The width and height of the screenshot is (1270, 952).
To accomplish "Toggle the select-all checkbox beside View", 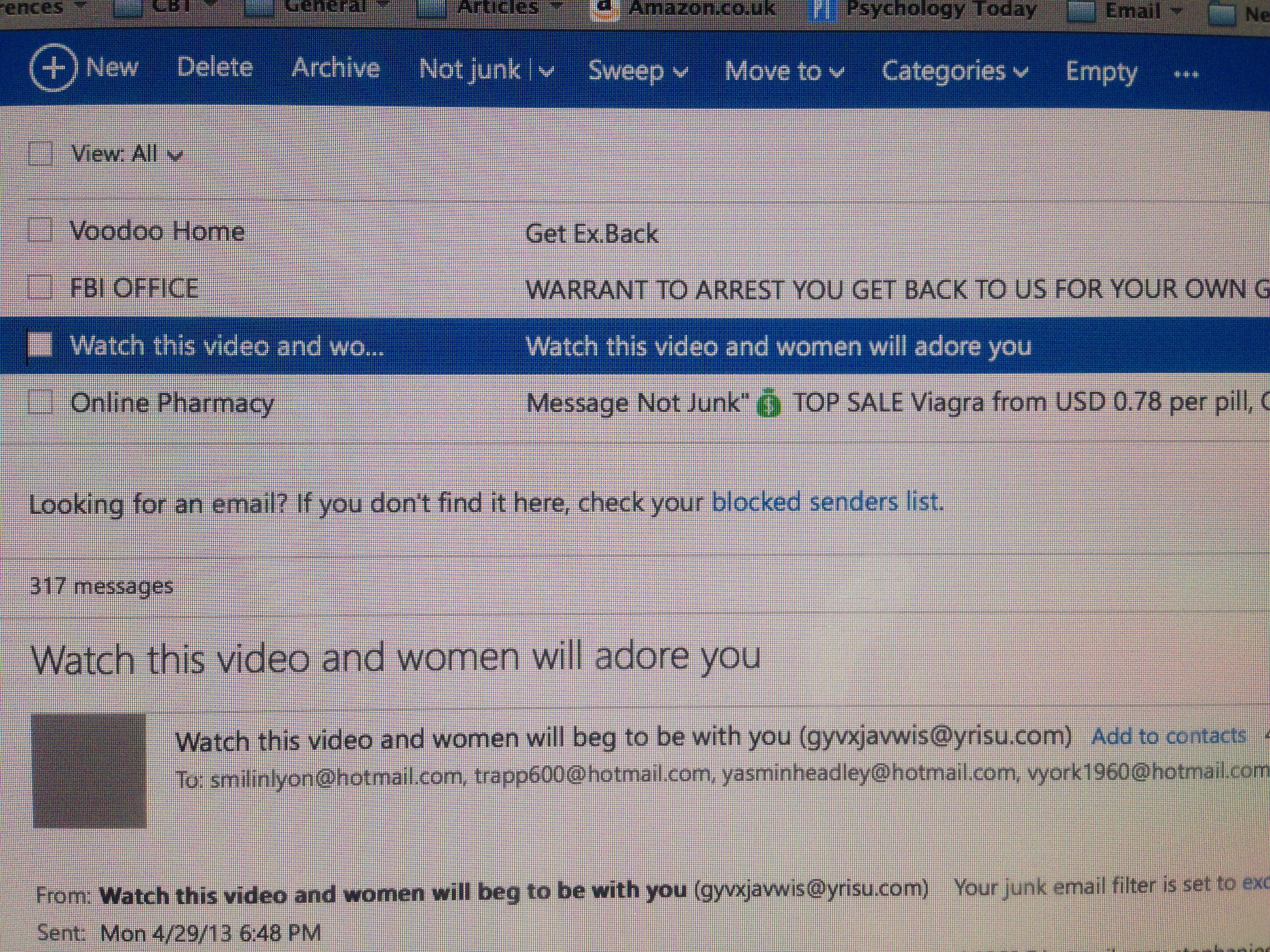I will tap(40, 154).
